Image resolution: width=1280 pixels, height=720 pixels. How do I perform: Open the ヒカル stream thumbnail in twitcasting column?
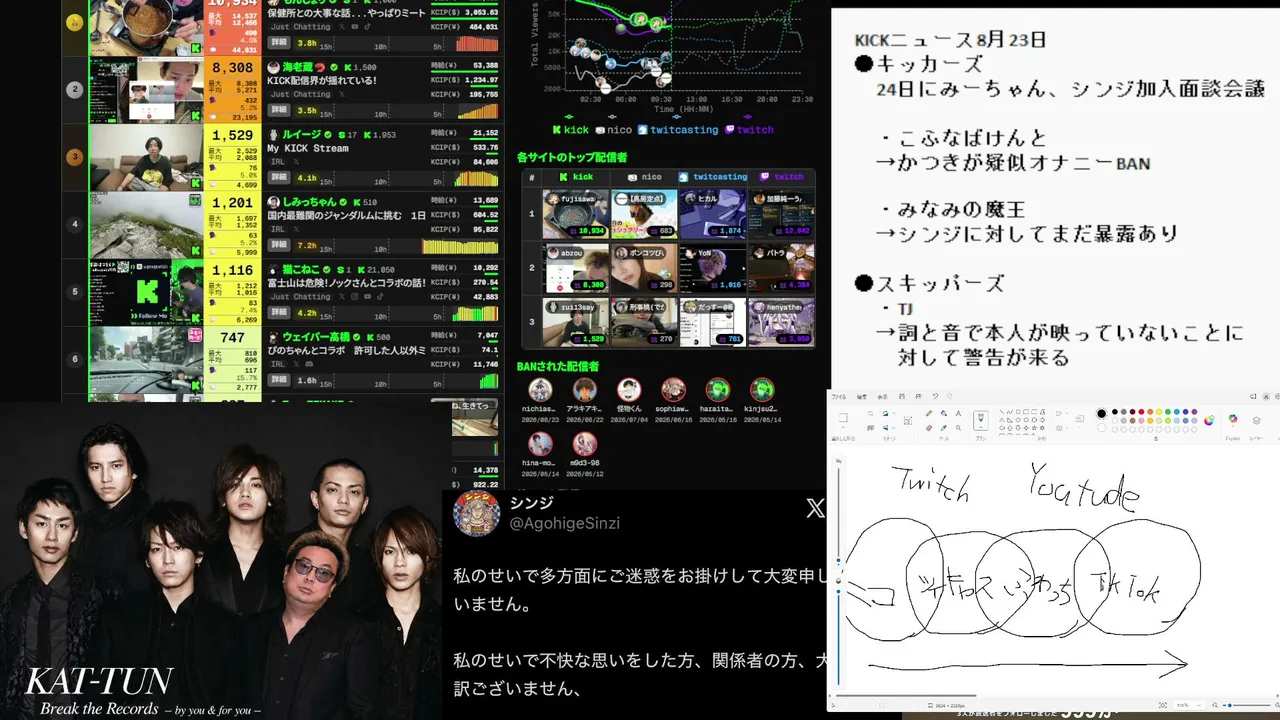point(712,214)
